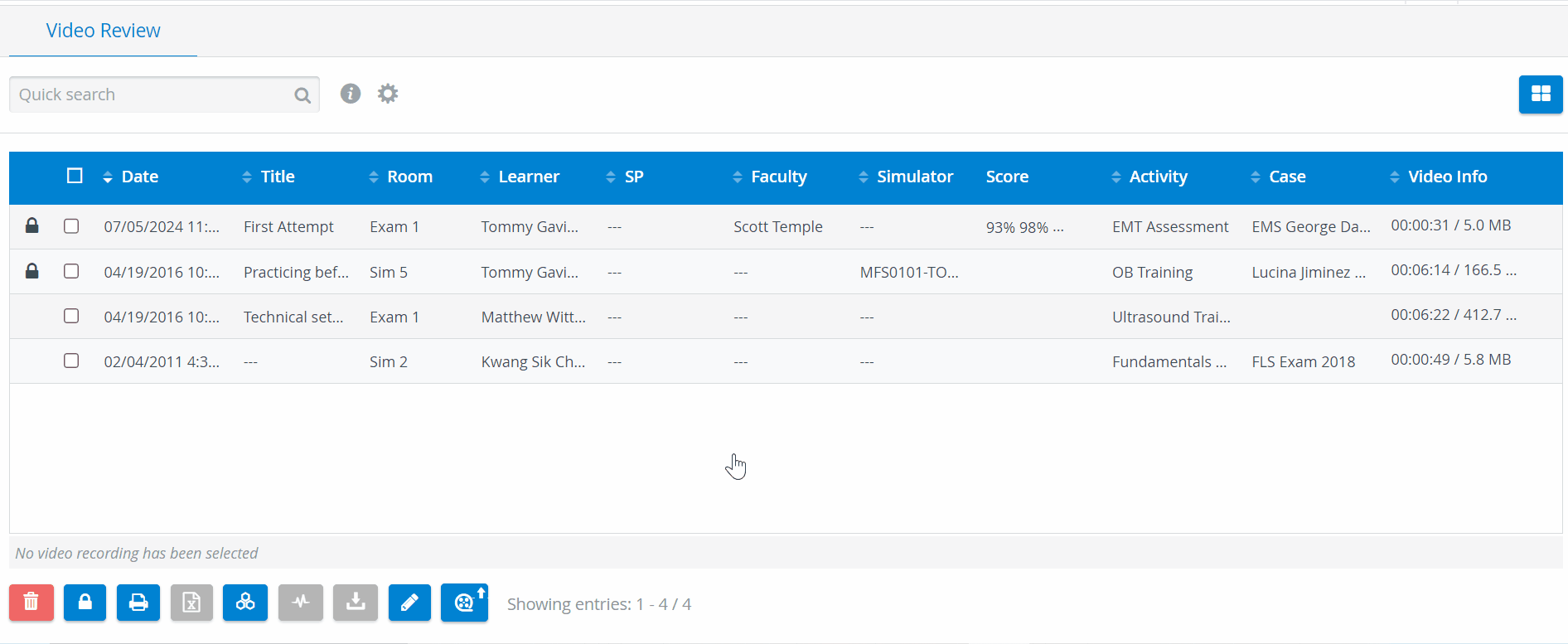Switch to grid view button
The image size is (1568, 644).
pos(1541,94)
